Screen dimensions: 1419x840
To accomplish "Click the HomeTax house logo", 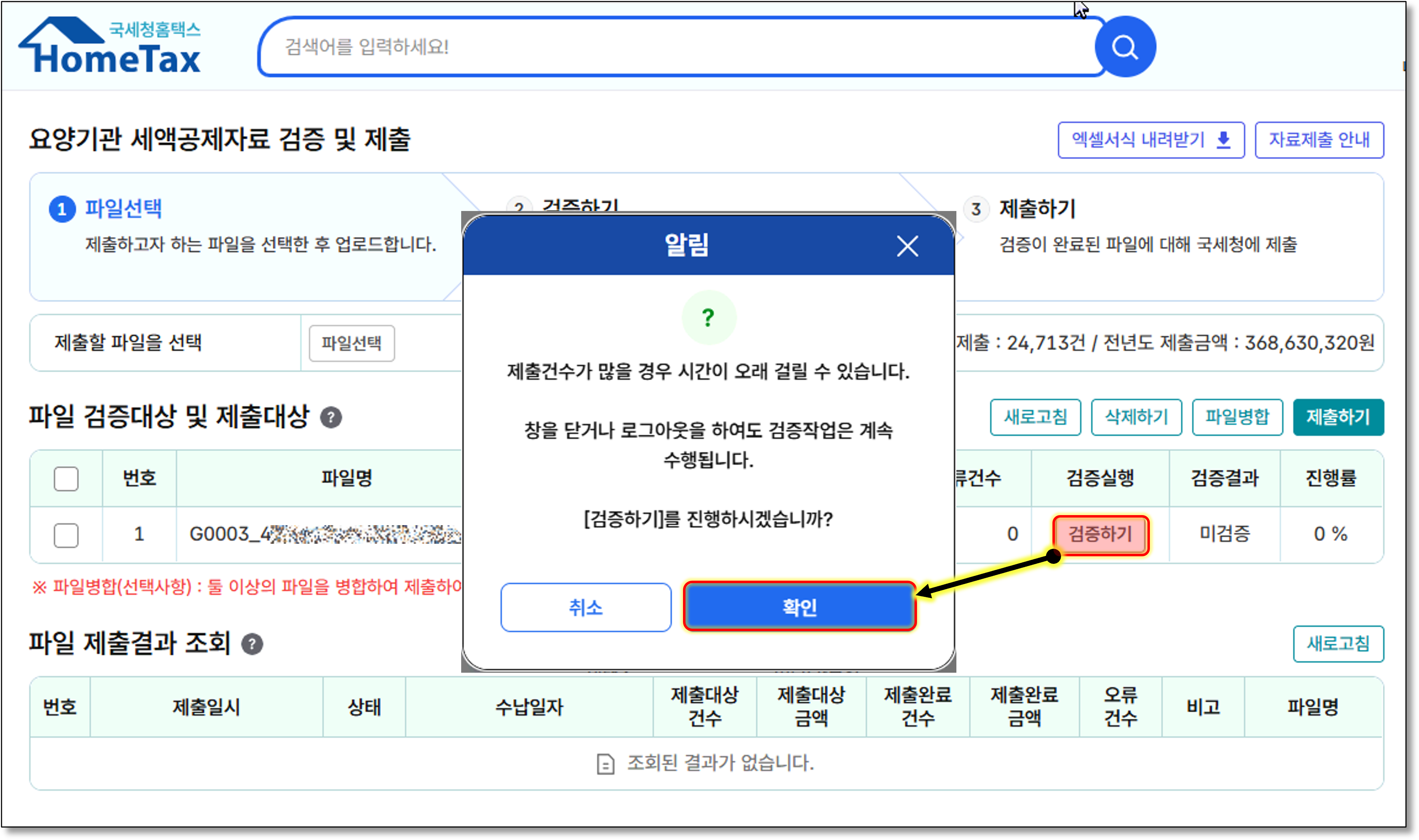I will pos(109,47).
